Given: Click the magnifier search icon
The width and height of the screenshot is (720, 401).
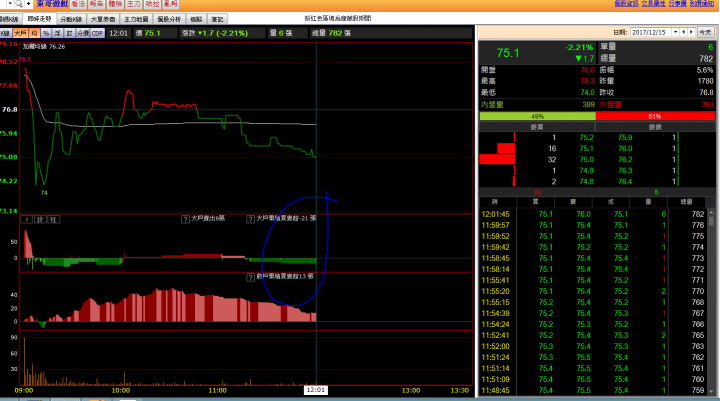Looking at the screenshot, I should [x=19, y=4].
